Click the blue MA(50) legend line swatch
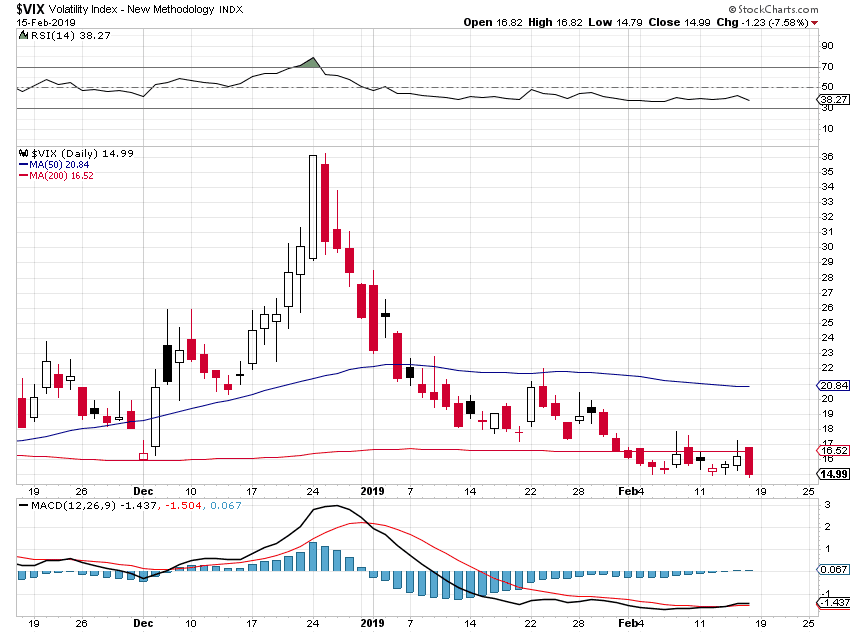The height and width of the screenshot is (633, 850). (23, 165)
